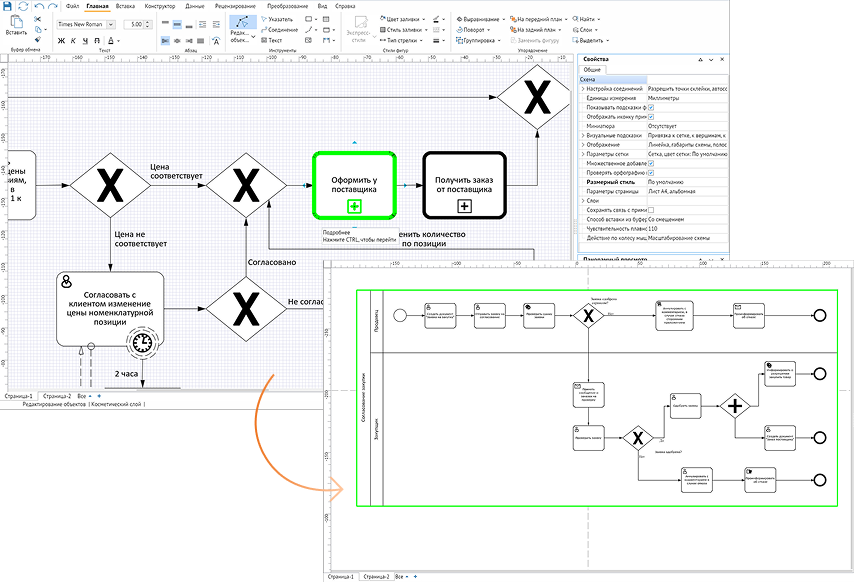Open Цвет заливки fill color picker
The width and height of the screenshot is (855, 582).
[404, 19]
